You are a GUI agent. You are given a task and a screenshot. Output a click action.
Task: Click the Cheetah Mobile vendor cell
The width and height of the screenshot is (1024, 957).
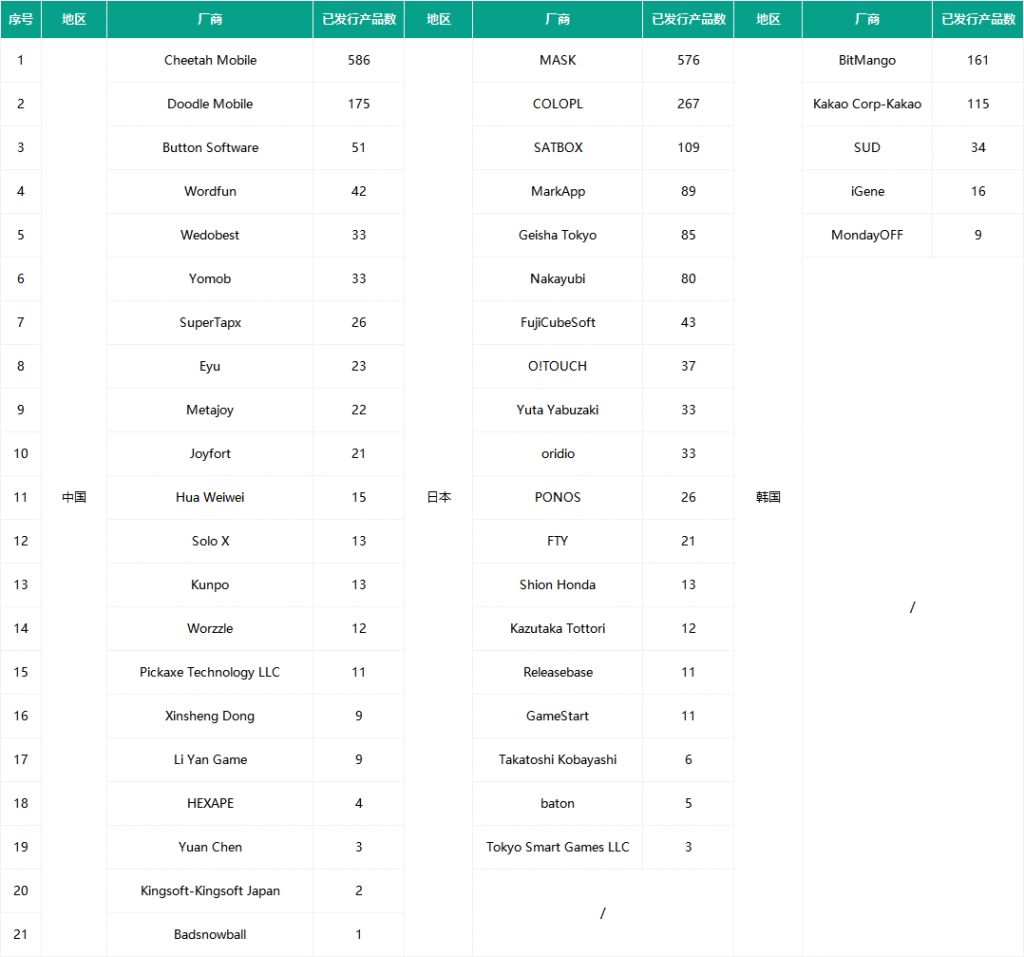coord(210,60)
